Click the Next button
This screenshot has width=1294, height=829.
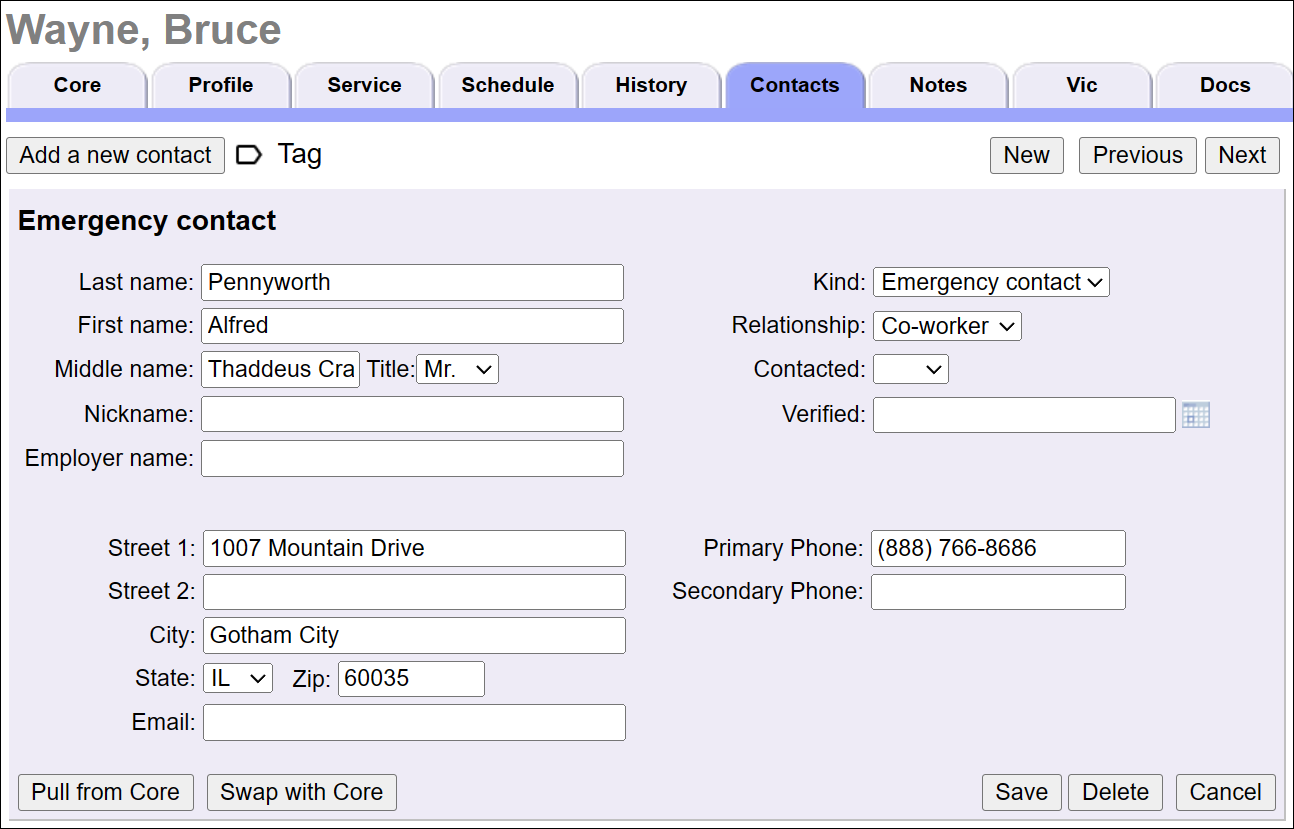(x=1242, y=154)
